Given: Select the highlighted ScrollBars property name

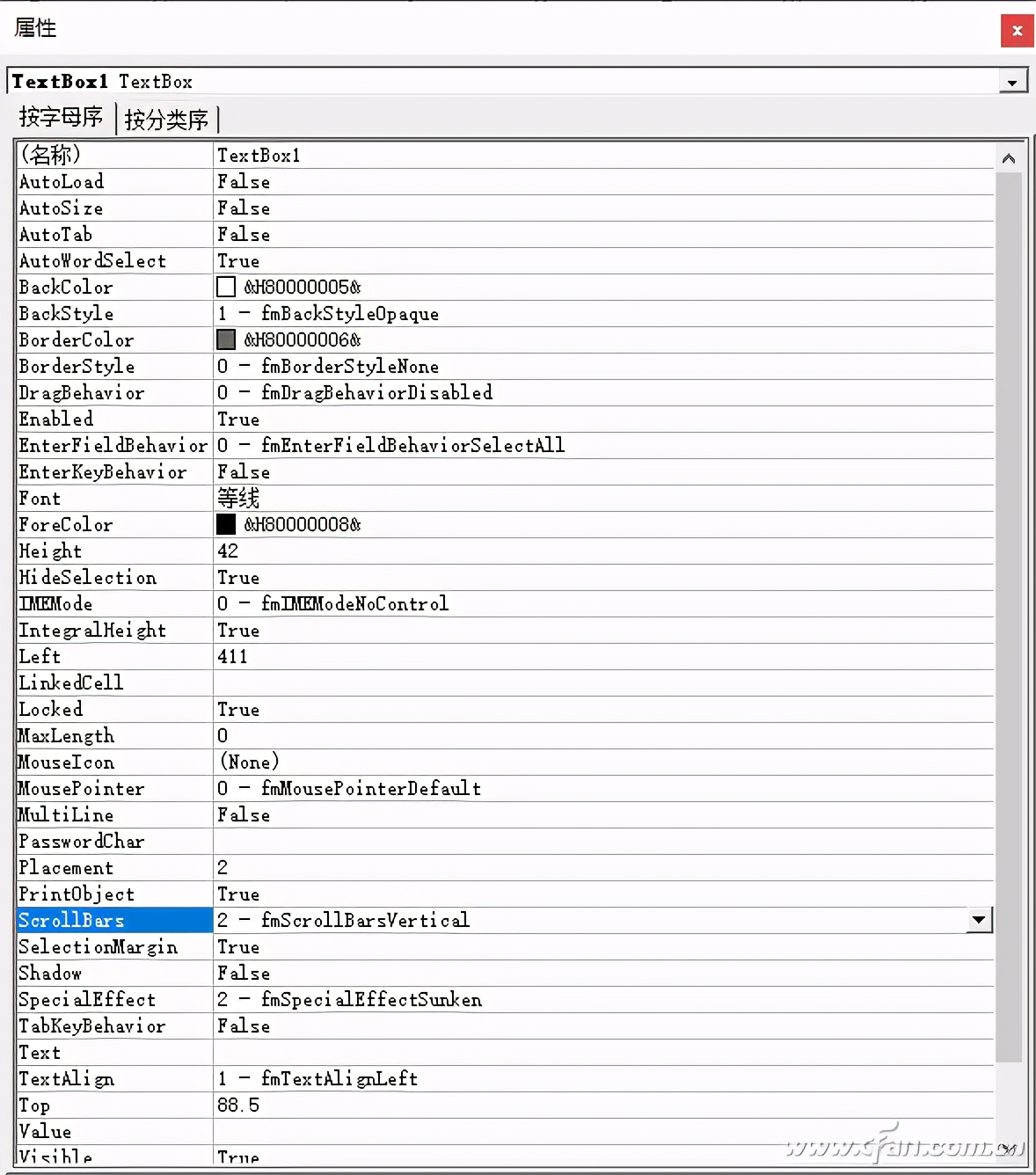Looking at the screenshot, I should pyautogui.click(x=71, y=920).
